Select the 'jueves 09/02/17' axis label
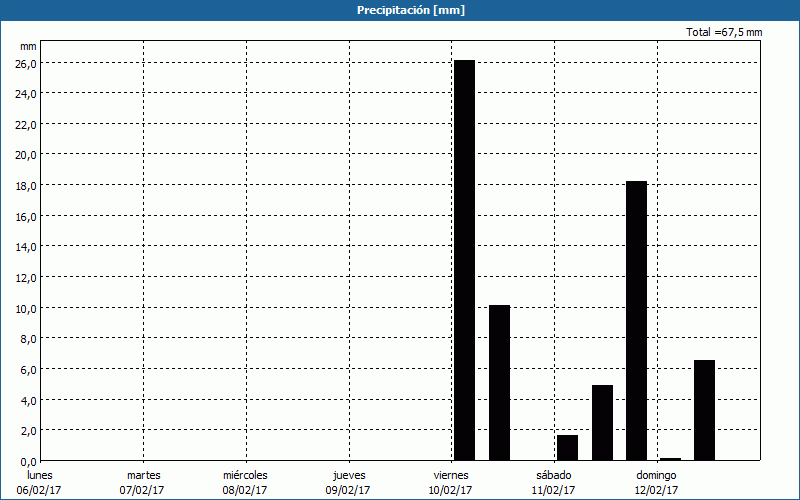 [x=349, y=482]
